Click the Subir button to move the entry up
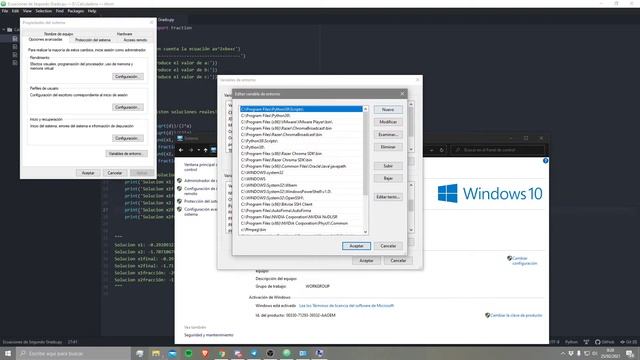This screenshot has width=640, height=360. pos(388,166)
